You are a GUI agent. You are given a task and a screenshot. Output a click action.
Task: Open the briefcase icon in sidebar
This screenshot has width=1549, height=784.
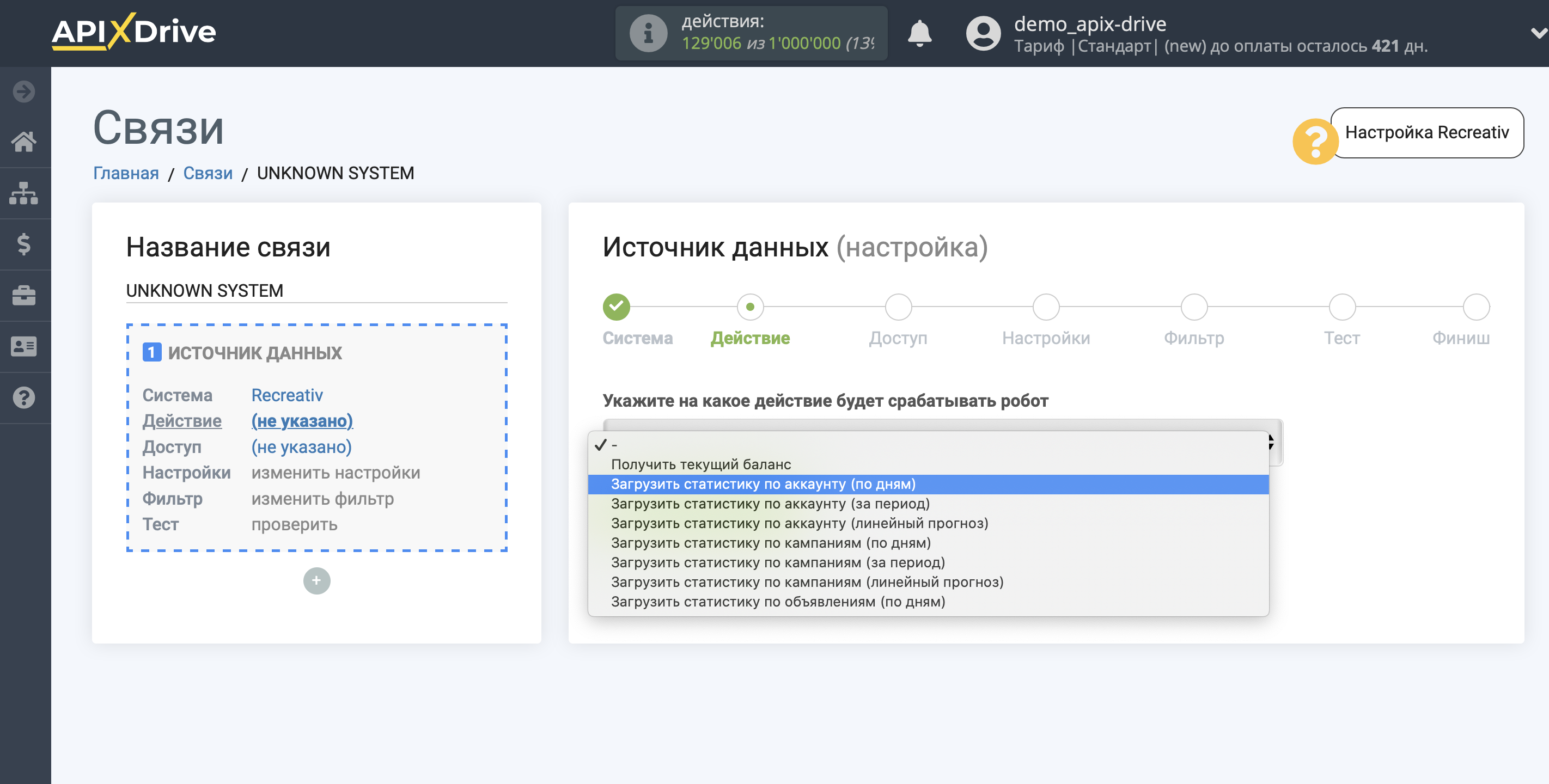[24, 295]
